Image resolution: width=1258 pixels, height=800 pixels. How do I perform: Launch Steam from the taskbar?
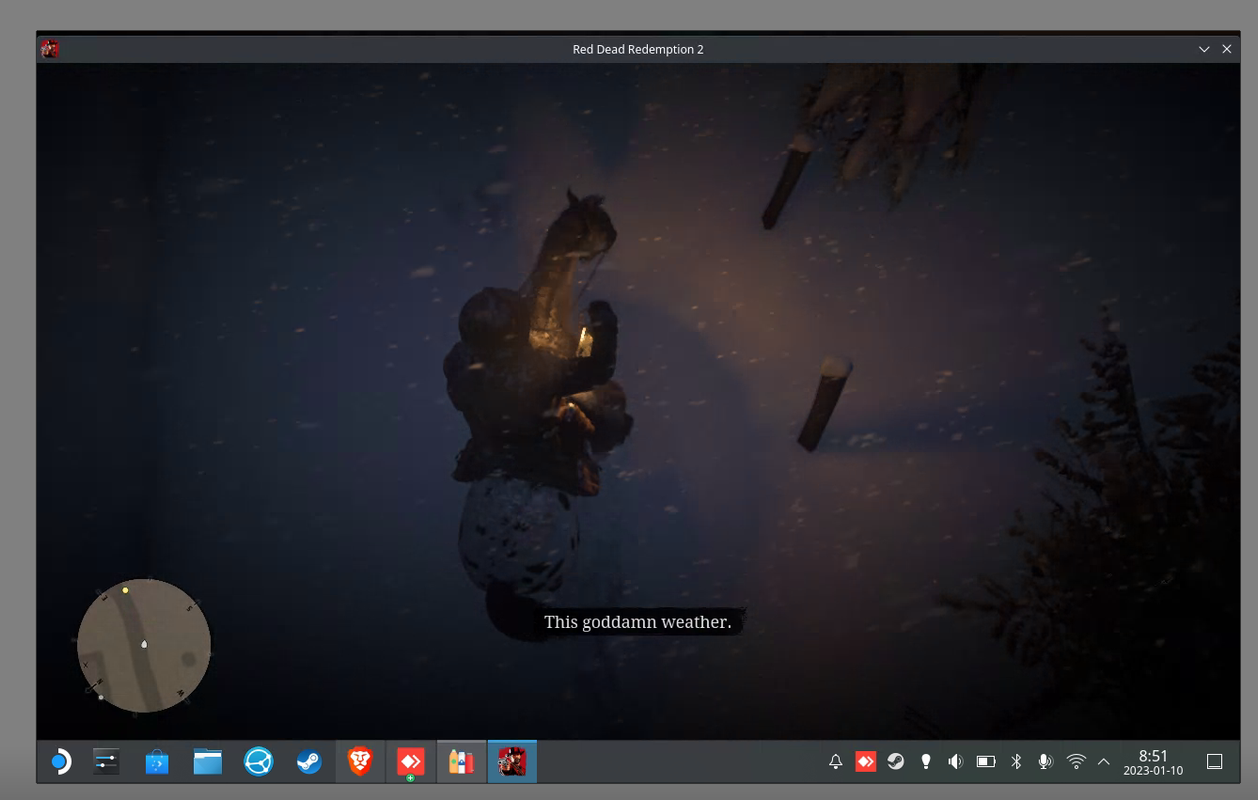point(309,762)
